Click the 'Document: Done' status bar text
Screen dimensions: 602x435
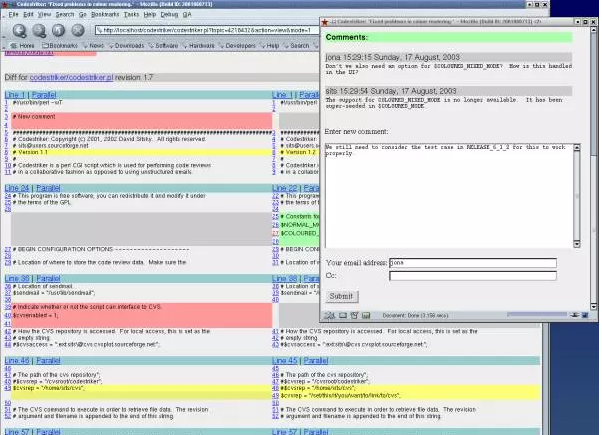415,316
